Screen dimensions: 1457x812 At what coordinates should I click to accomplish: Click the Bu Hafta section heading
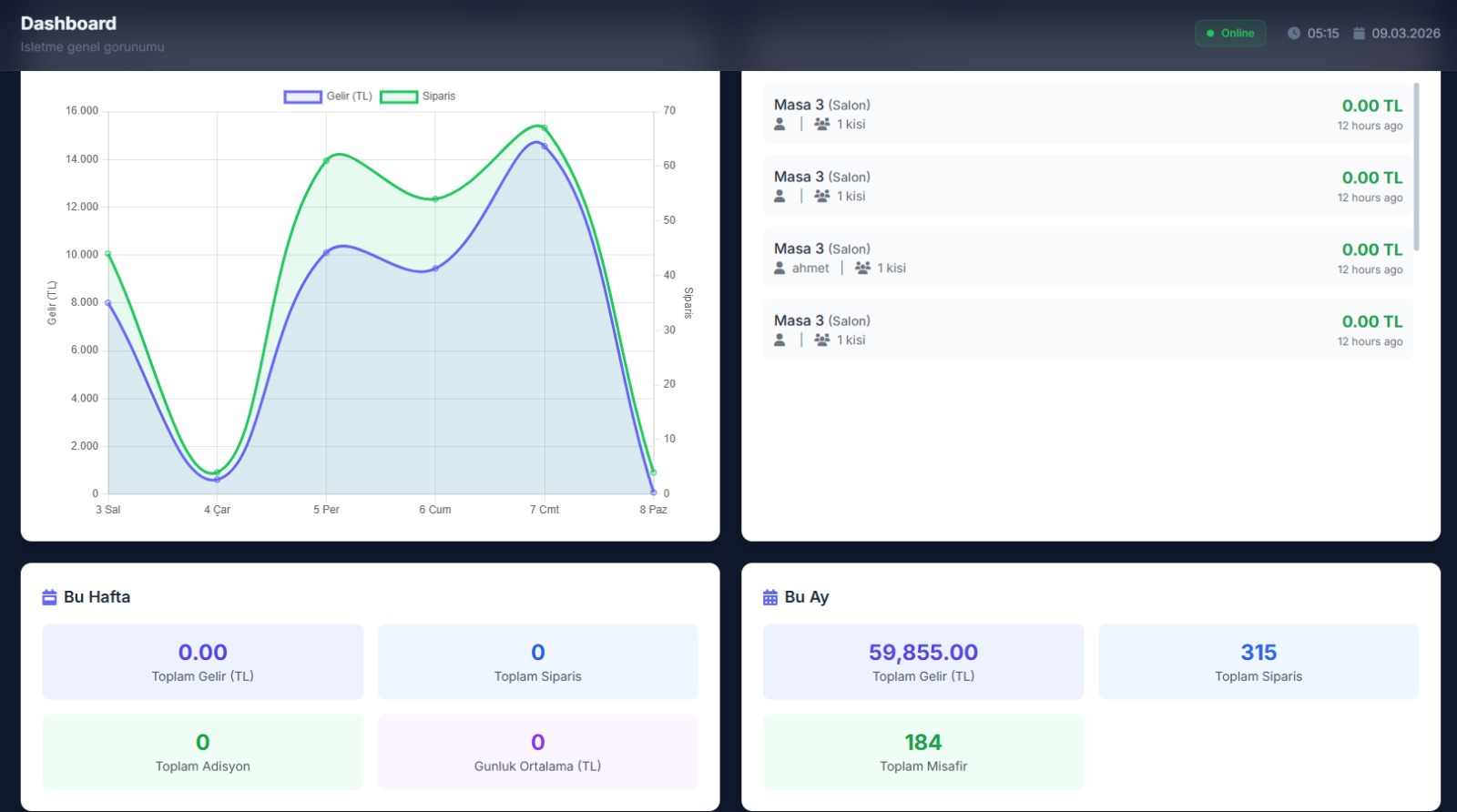97,597
